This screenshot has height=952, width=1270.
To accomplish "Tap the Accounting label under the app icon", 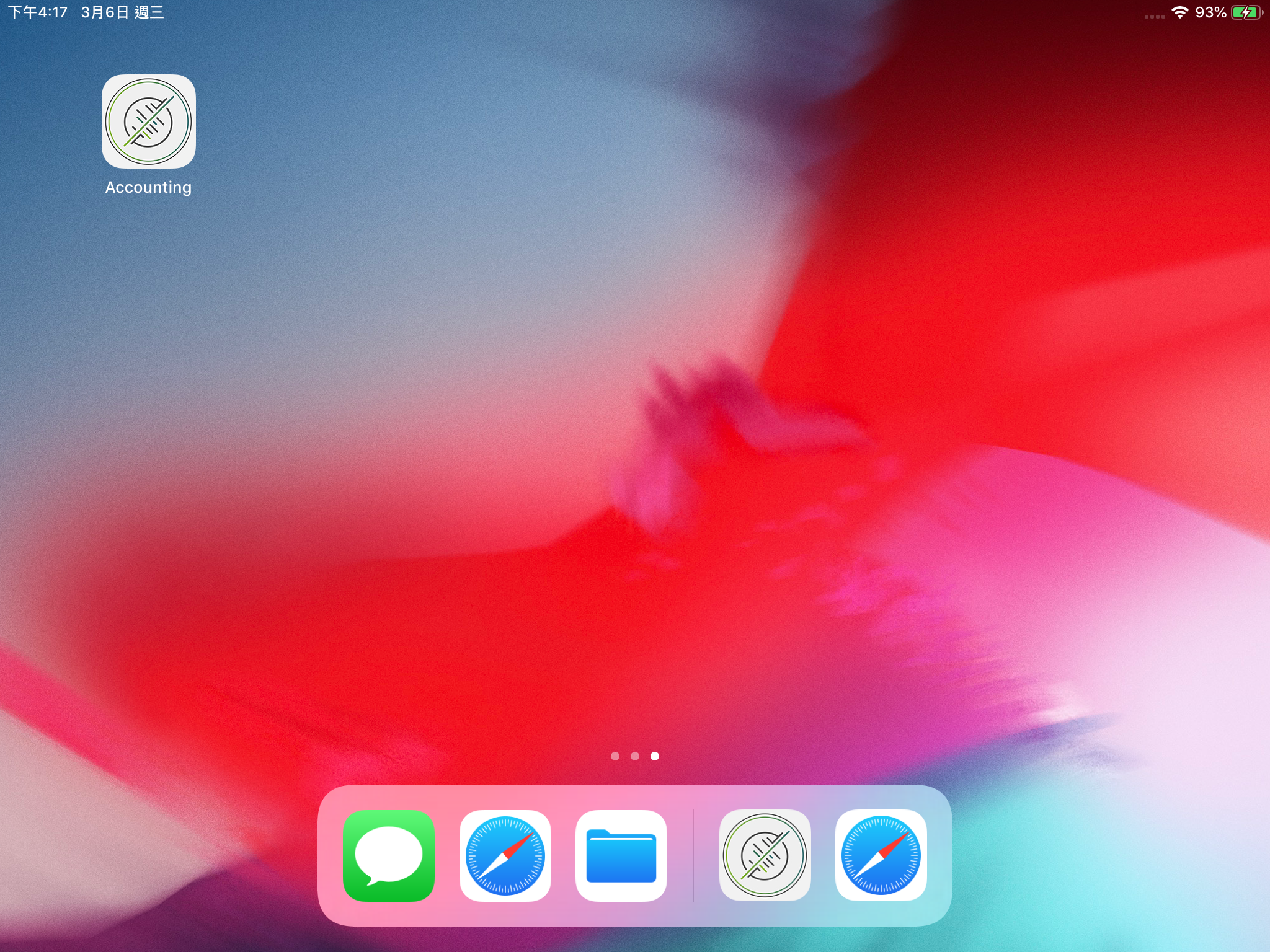I will 149,187.
